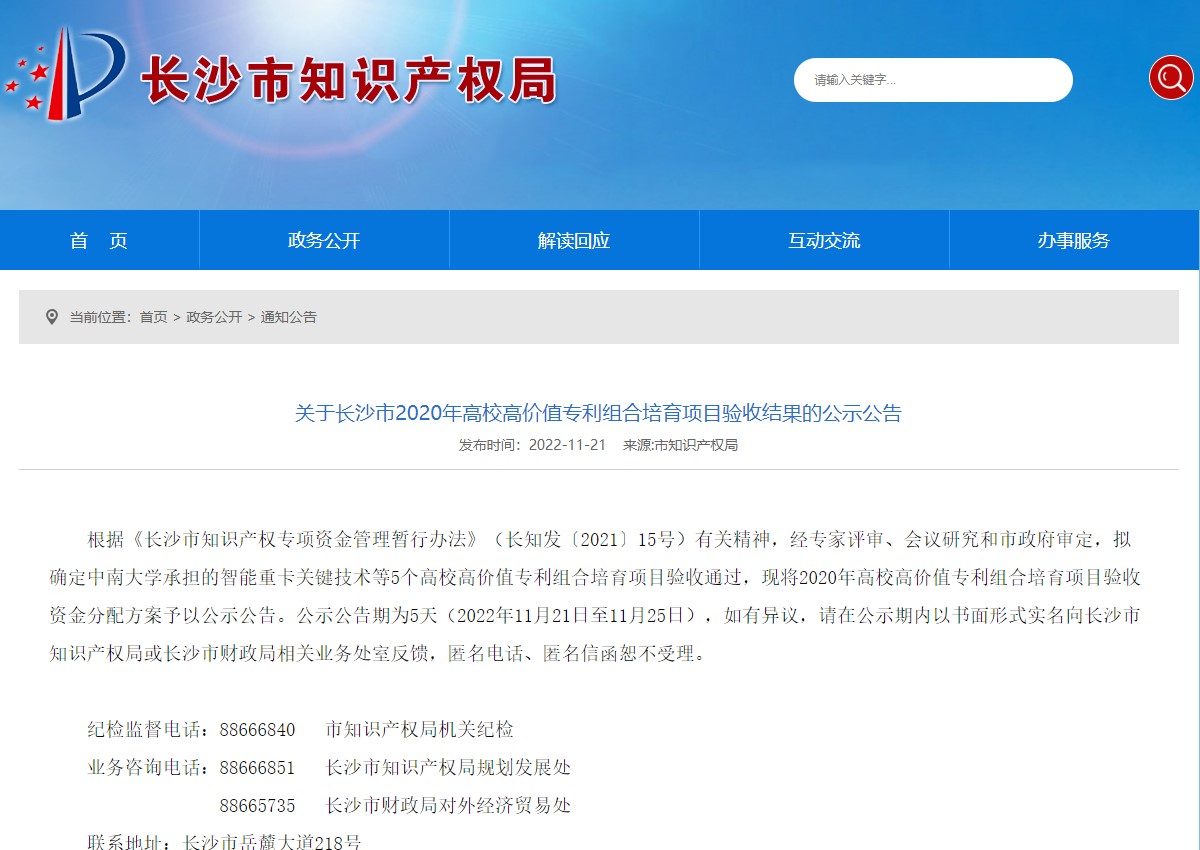This screenshot has height=850, width=1200.
Task: Click phone number 88666851
Action: (257, 768)
